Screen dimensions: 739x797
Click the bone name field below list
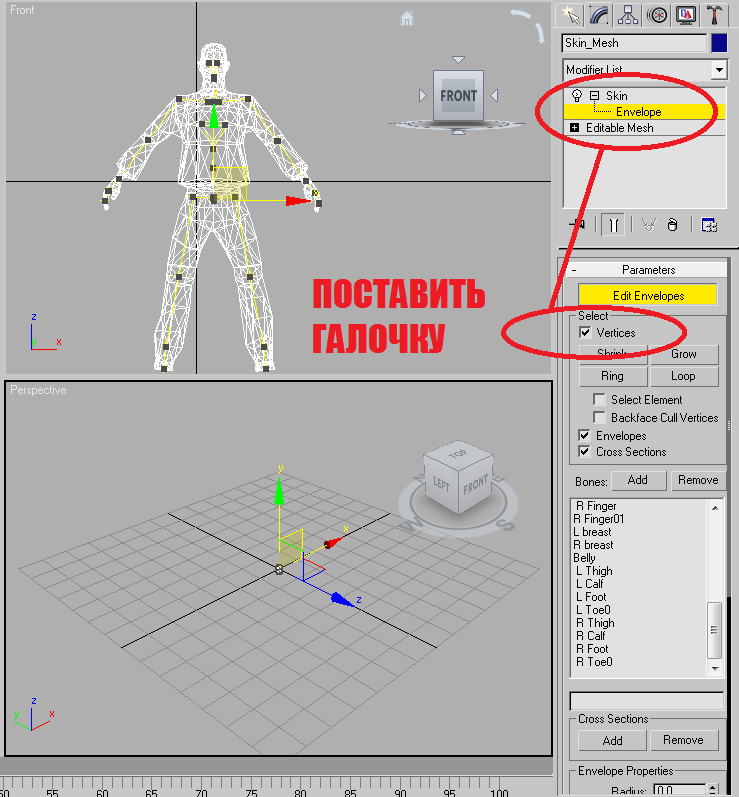tap(646, 701)
